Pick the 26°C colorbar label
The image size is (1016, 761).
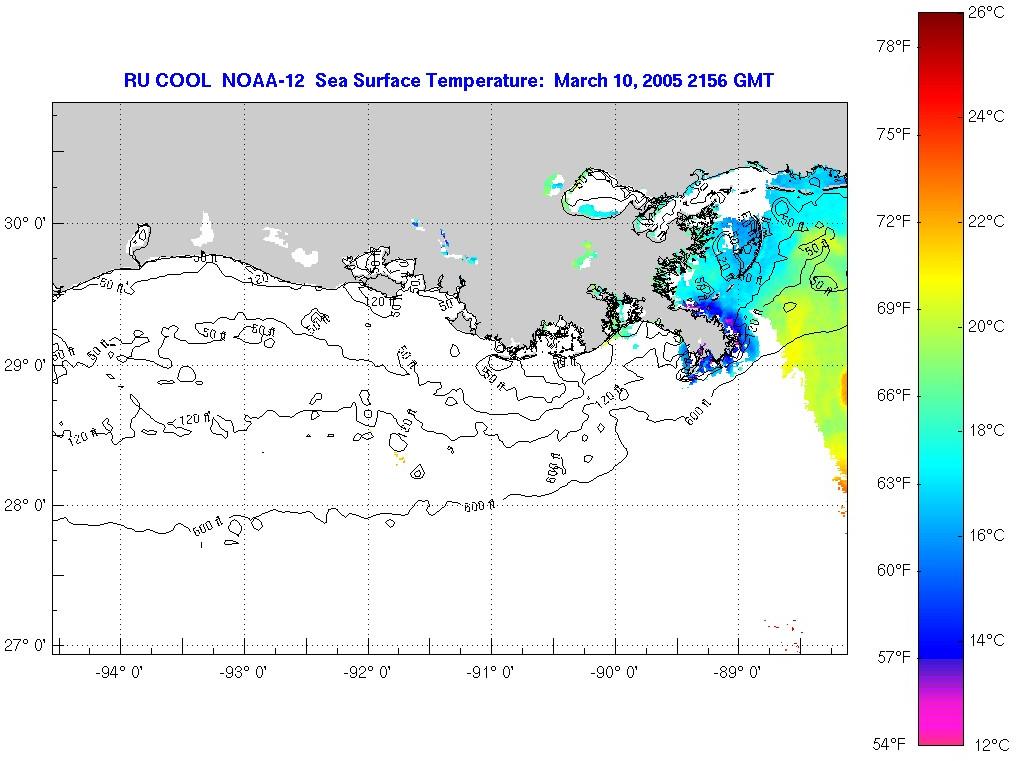(986, 12)
